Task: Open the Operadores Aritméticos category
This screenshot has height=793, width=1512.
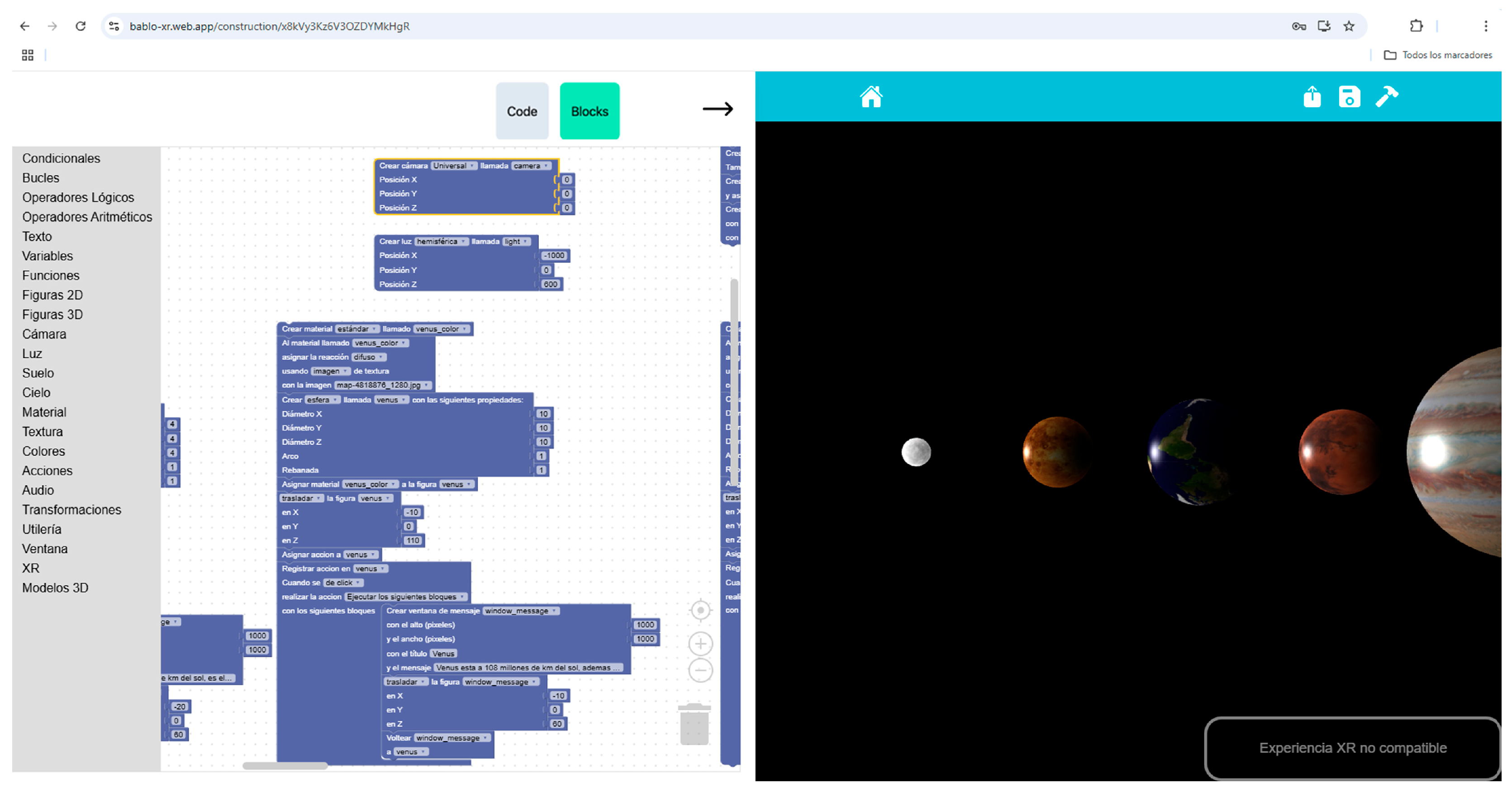Action: click(87, 217)
